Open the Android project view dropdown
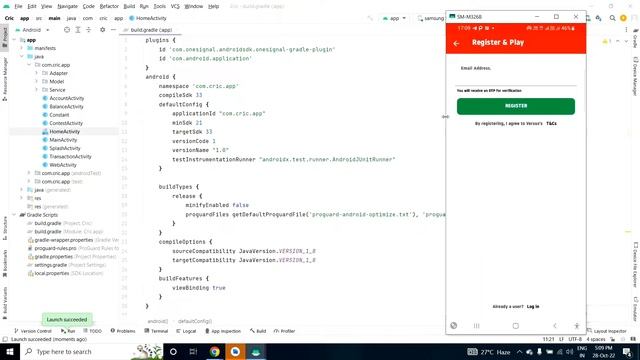This screenshot has width=640, height=360. point(33,30)
